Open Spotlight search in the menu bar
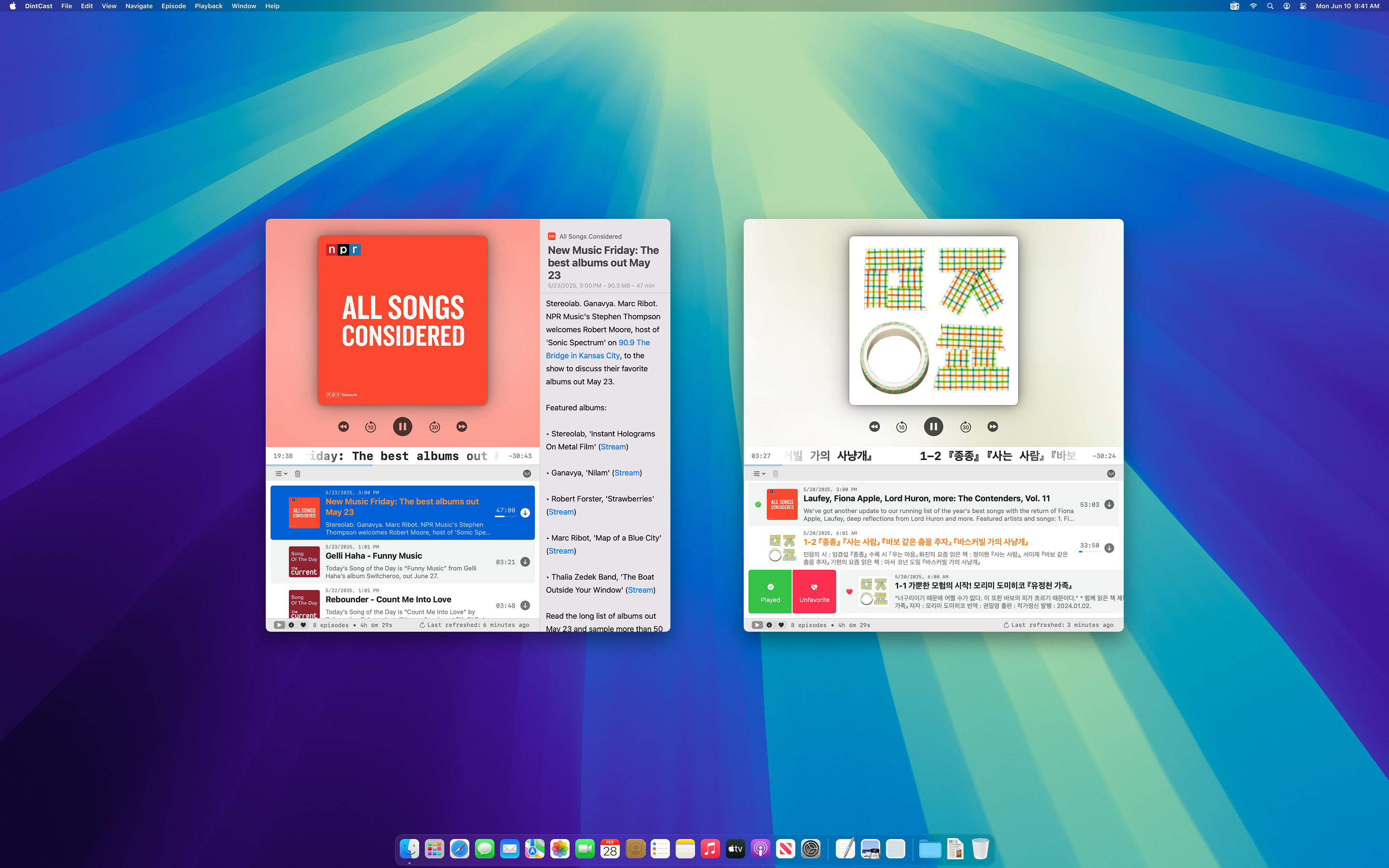This screenshot has width=1389, height=868. 1270,6
